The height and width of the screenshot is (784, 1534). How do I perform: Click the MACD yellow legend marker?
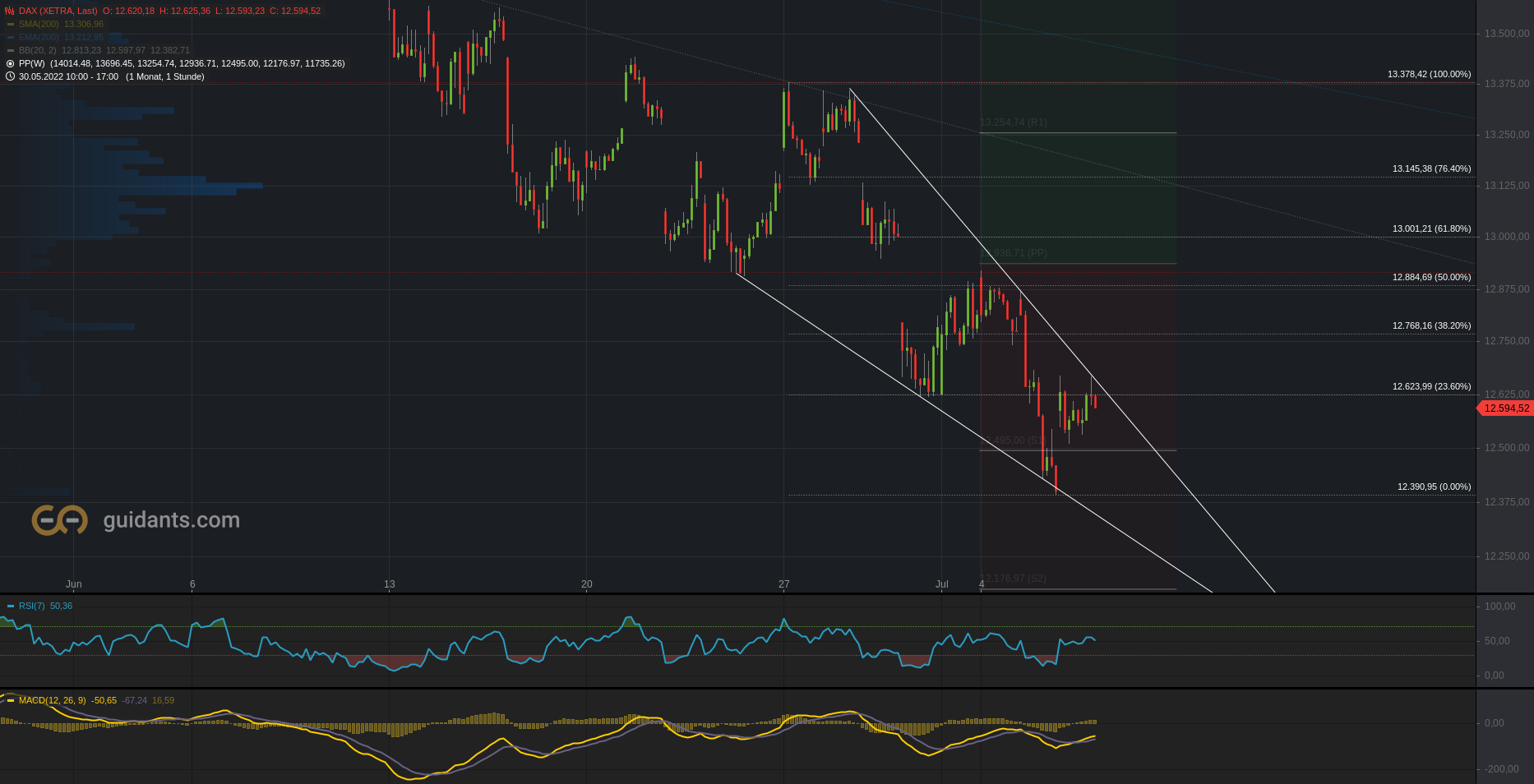(x=11, y=700)
